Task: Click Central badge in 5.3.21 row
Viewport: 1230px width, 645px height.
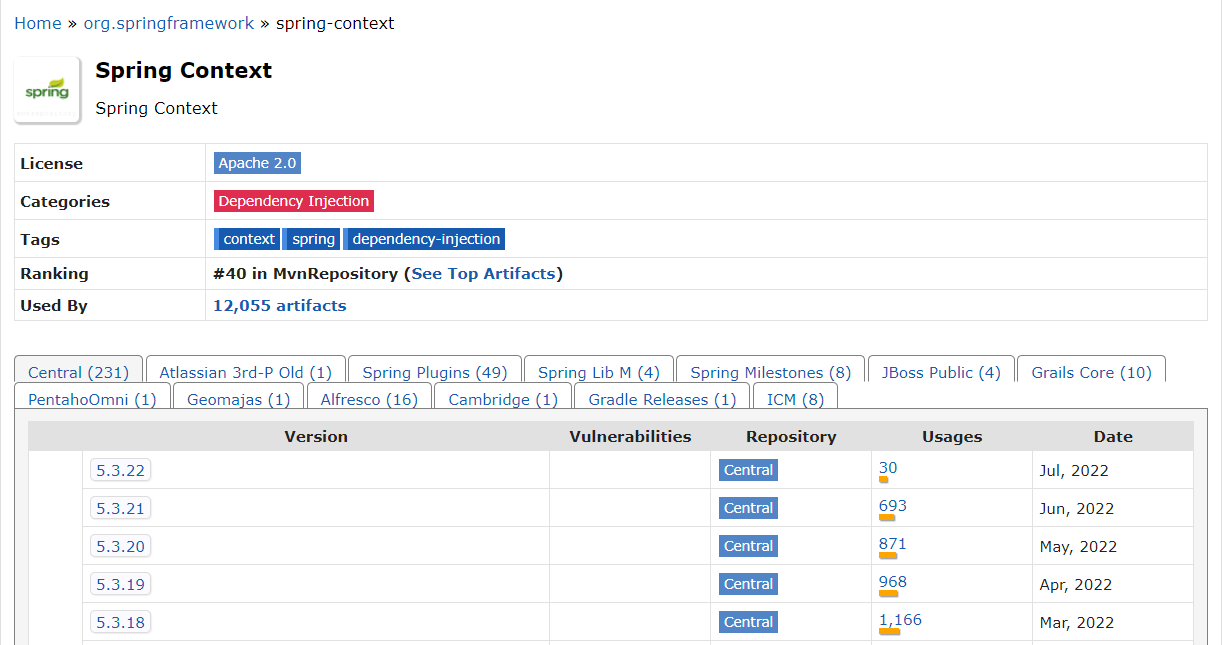Action: tap(748, 508)
